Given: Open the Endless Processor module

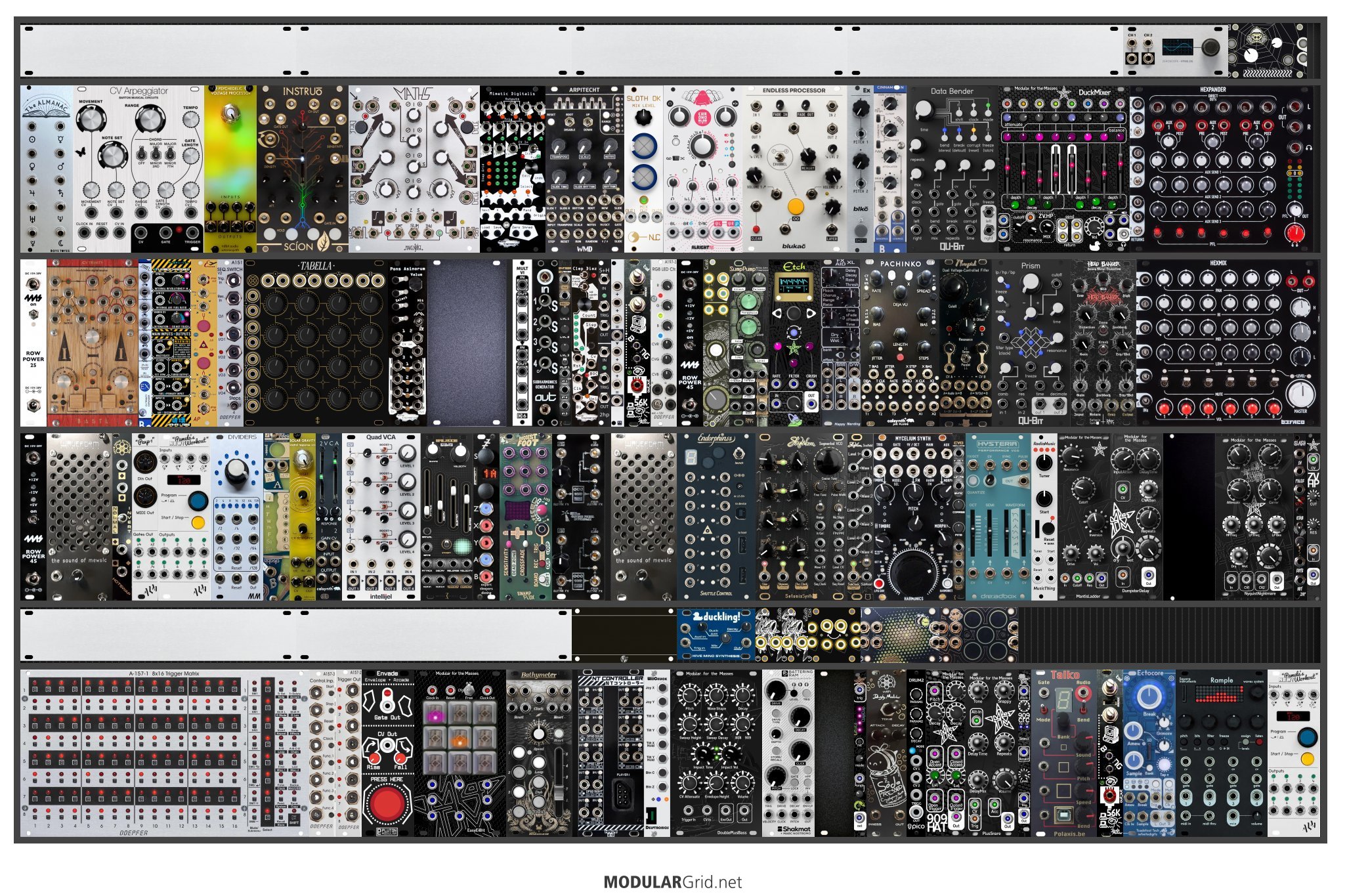Looking at the screenshot, I should (795, 169).
